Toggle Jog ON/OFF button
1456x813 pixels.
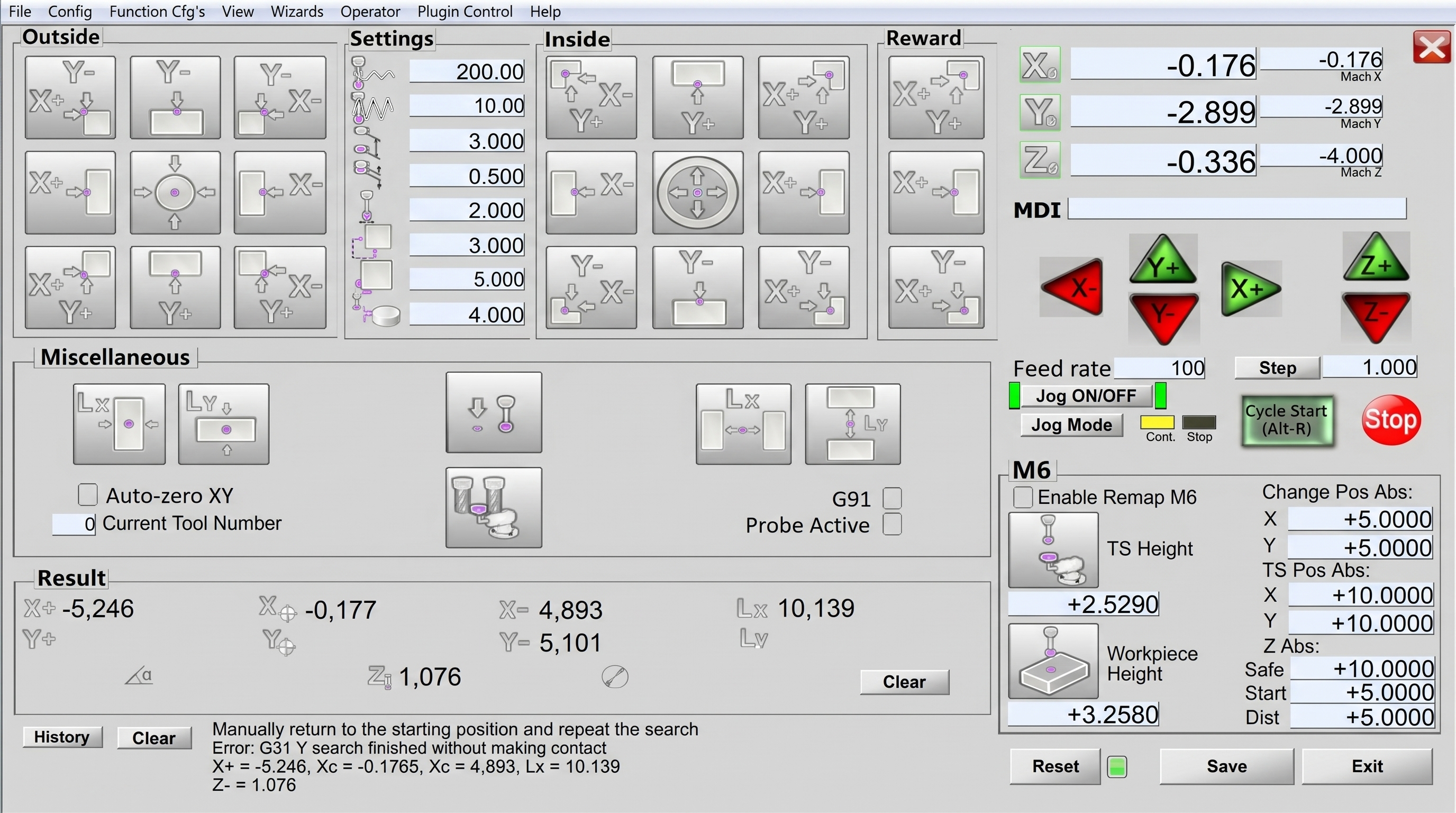click(1086, 396)
